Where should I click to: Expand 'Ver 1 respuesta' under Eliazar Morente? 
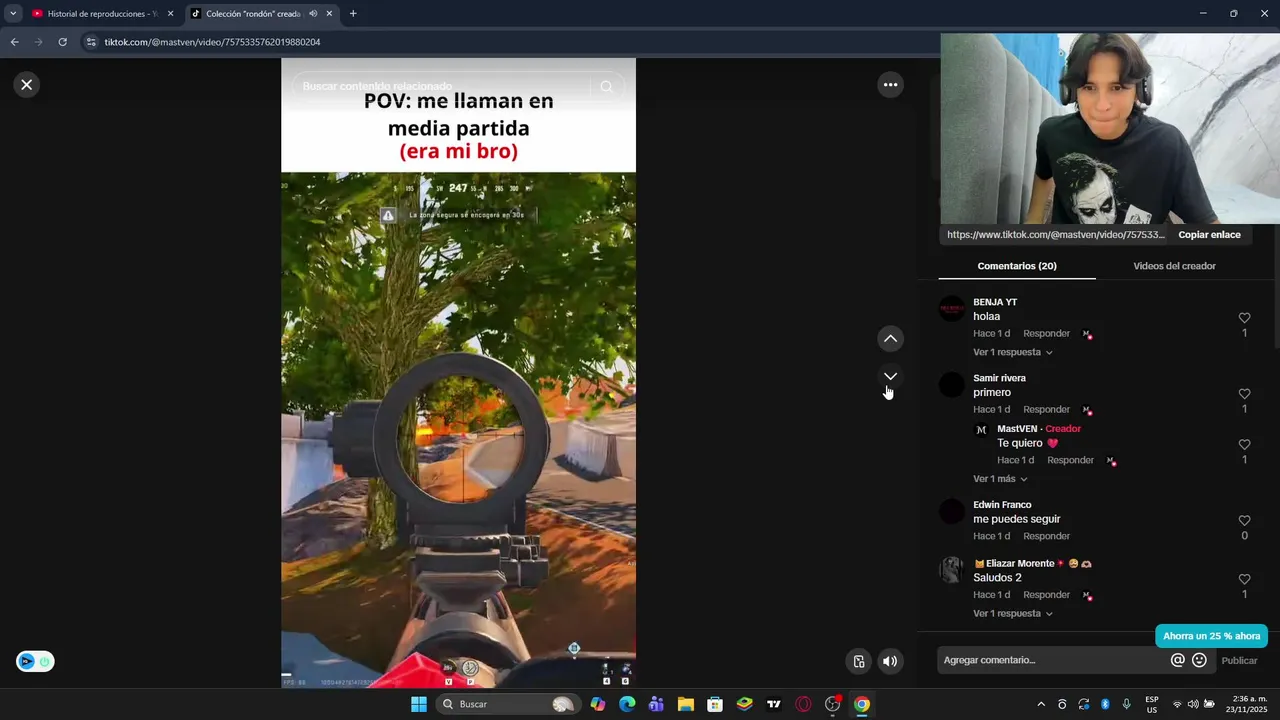pyautogui.click(x=1012, y=614)
